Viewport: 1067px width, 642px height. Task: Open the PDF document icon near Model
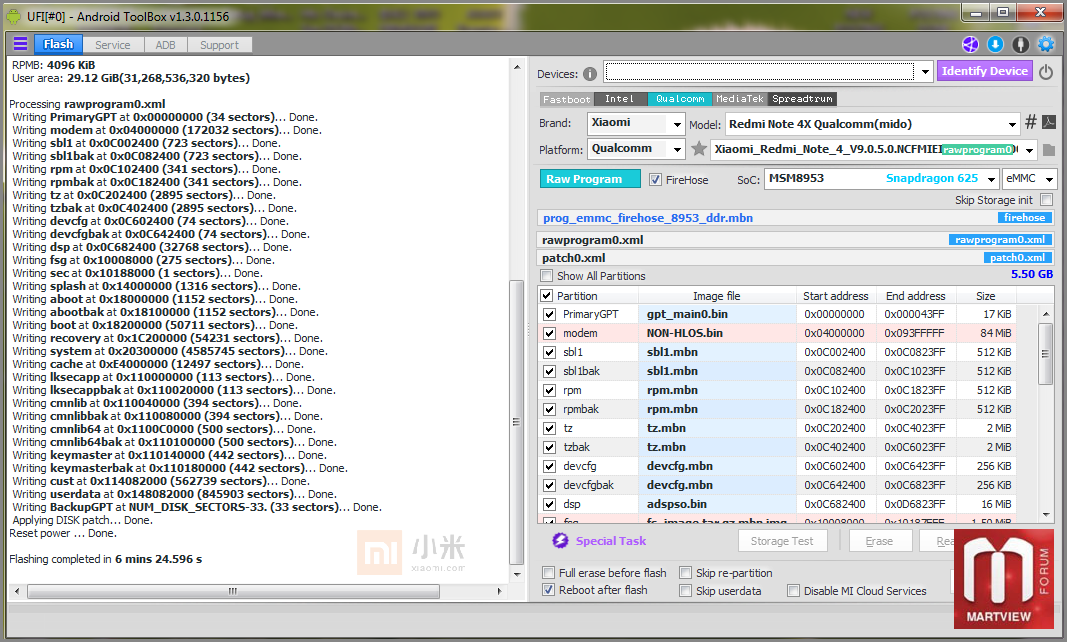coord(1049,122)
